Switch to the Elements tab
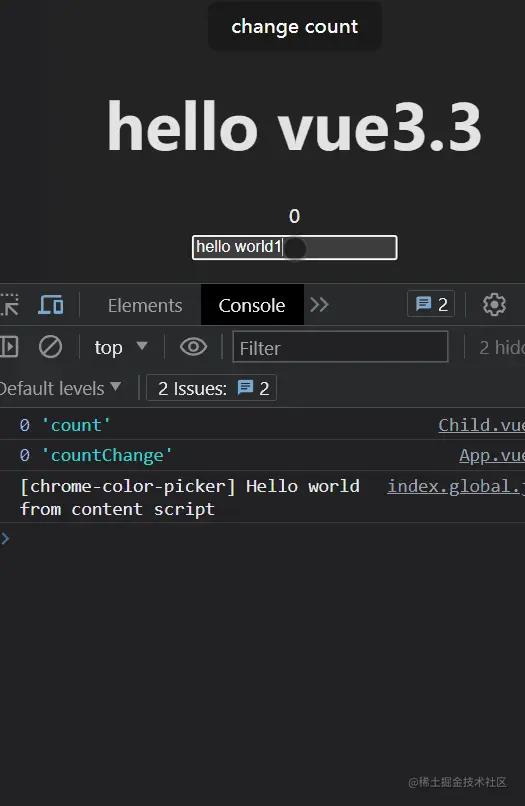This screenshot has height=806, width=525. pyautogui.click(x=145, y=305)
